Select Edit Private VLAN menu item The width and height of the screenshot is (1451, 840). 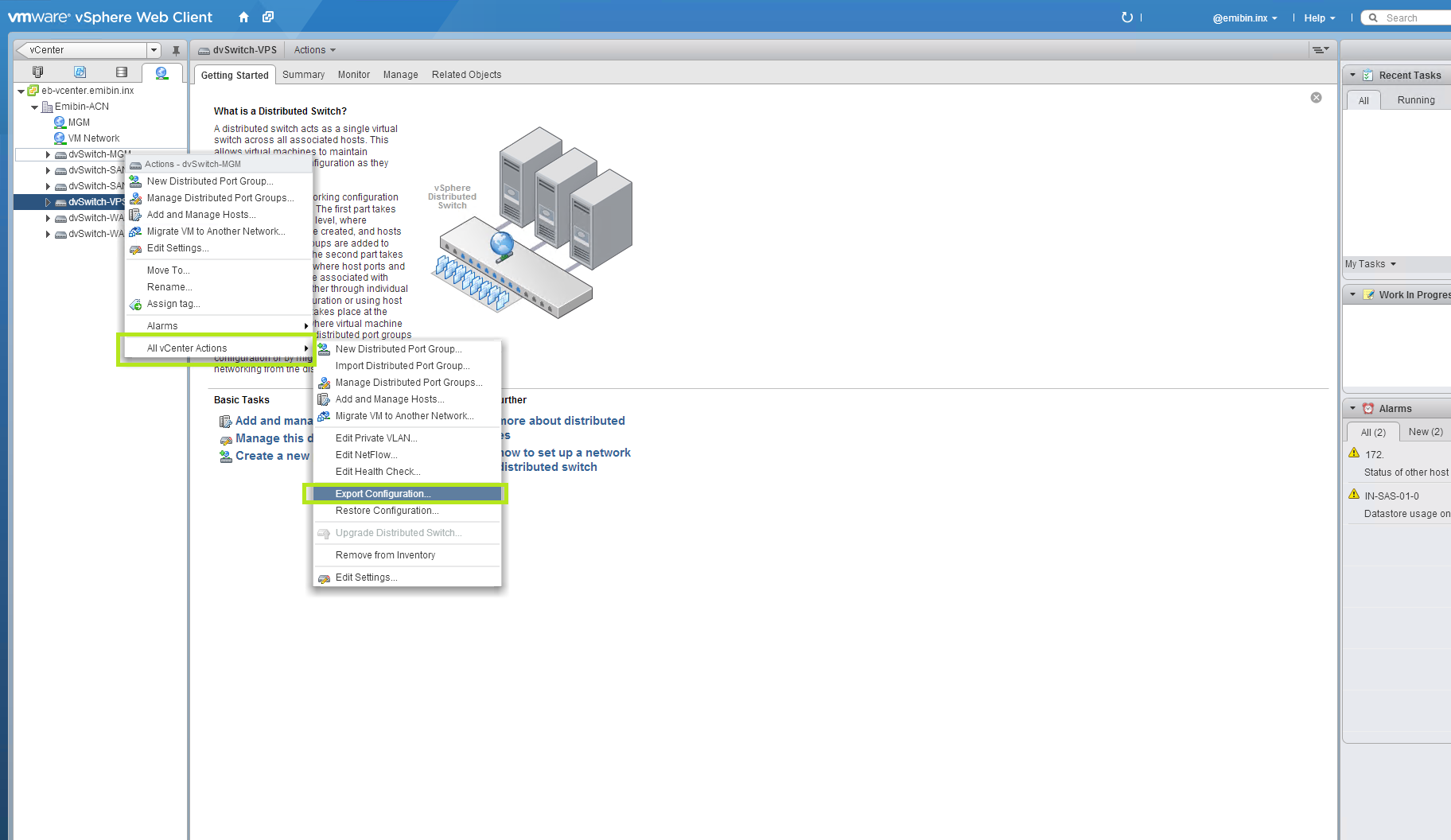click(407, 438)
